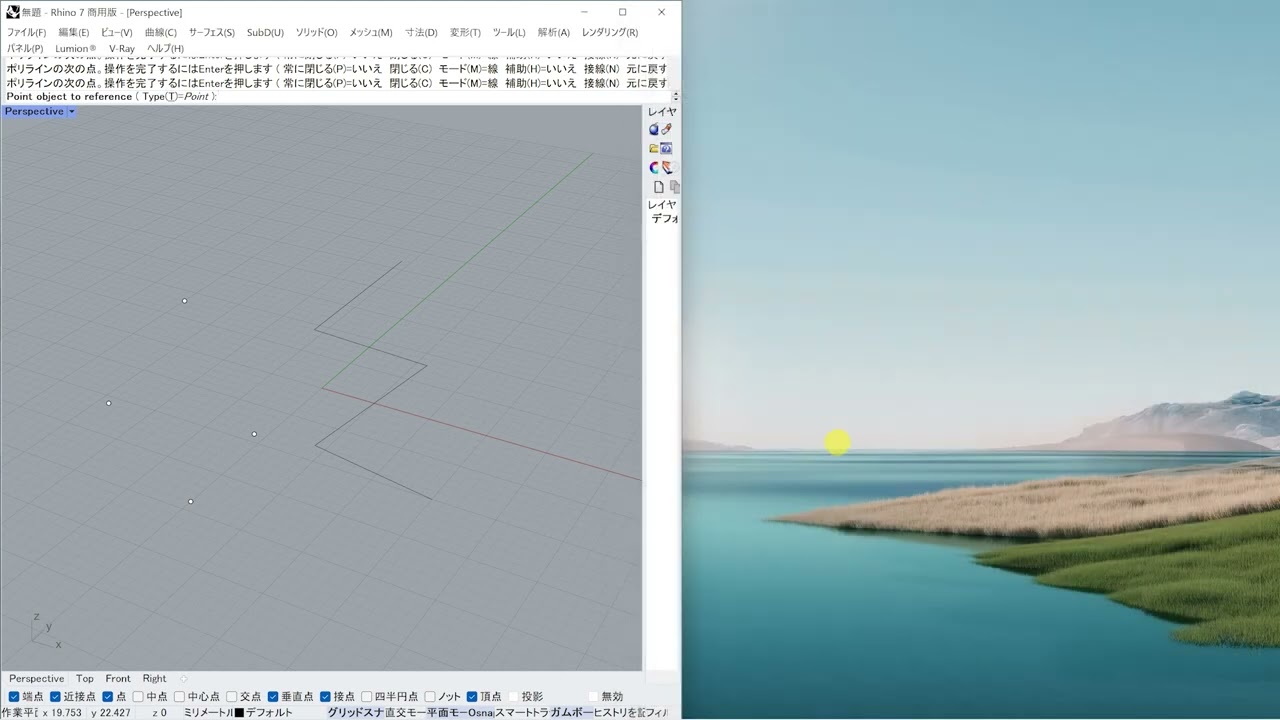Viewport: 1280px width, 720px height.
Task: Click the brush icon beside the sphere
Action: pos(666,129)
